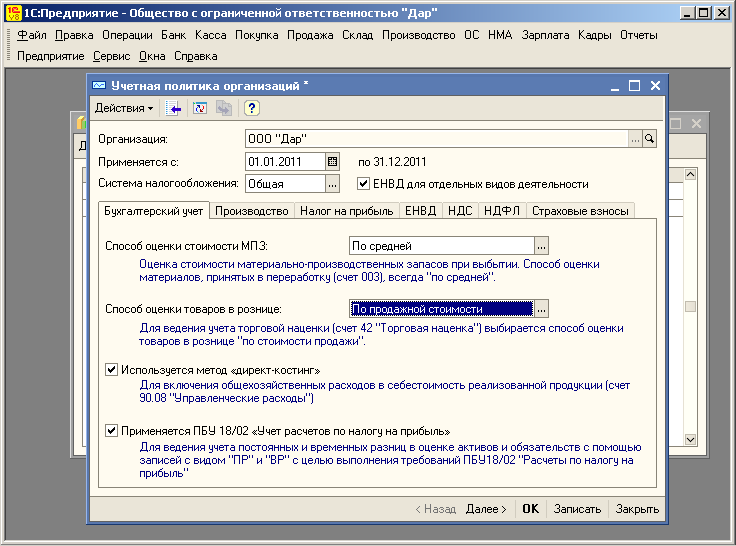Uncheck Используется метод «директ-костинг»
736x546 pixels.
tap(111, 369)
